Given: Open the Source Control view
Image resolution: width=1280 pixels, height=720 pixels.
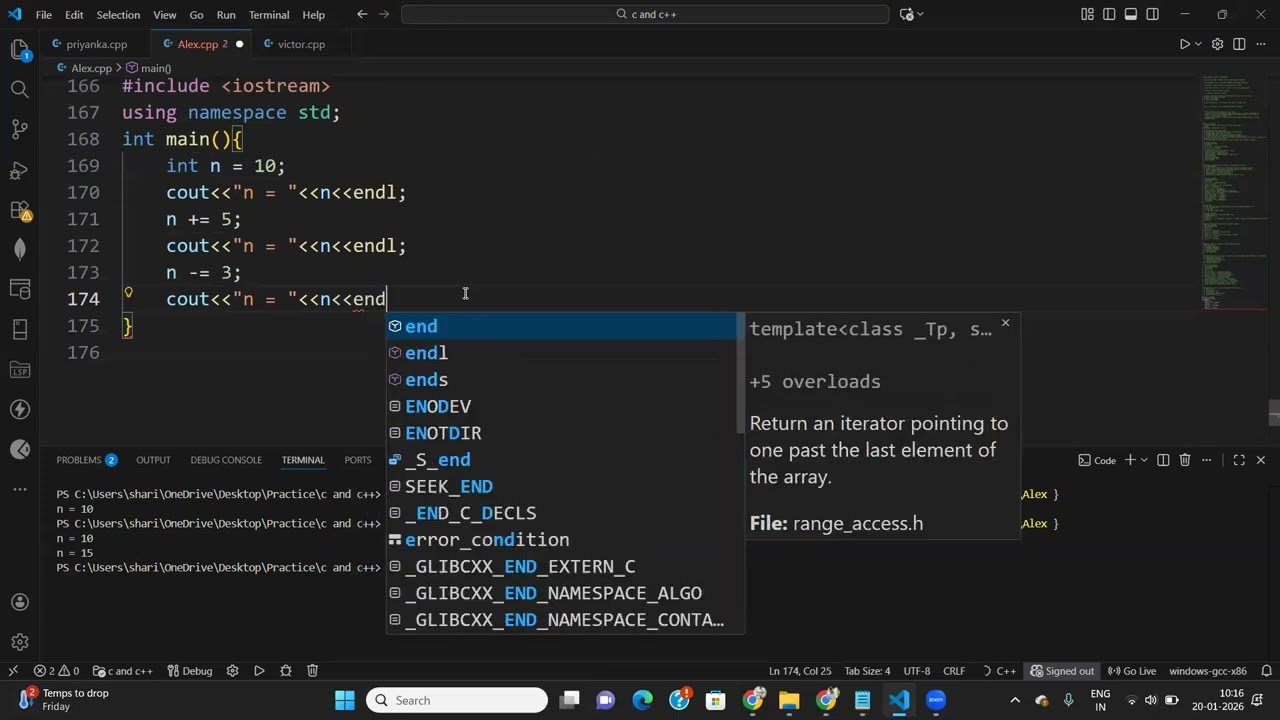Looking at the screenshot, I should (x=19, y=129).
